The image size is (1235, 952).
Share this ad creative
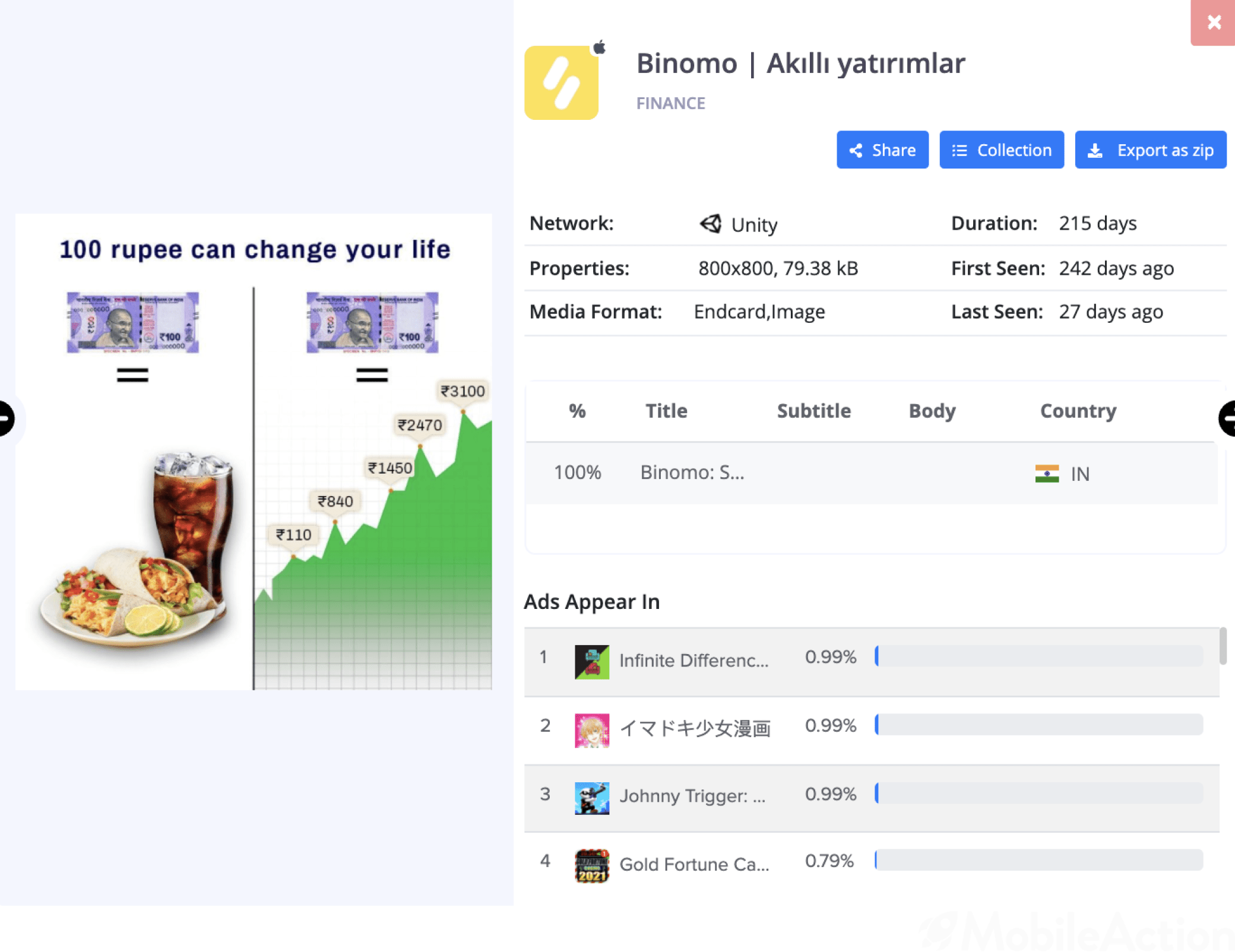tap(882, 150)
